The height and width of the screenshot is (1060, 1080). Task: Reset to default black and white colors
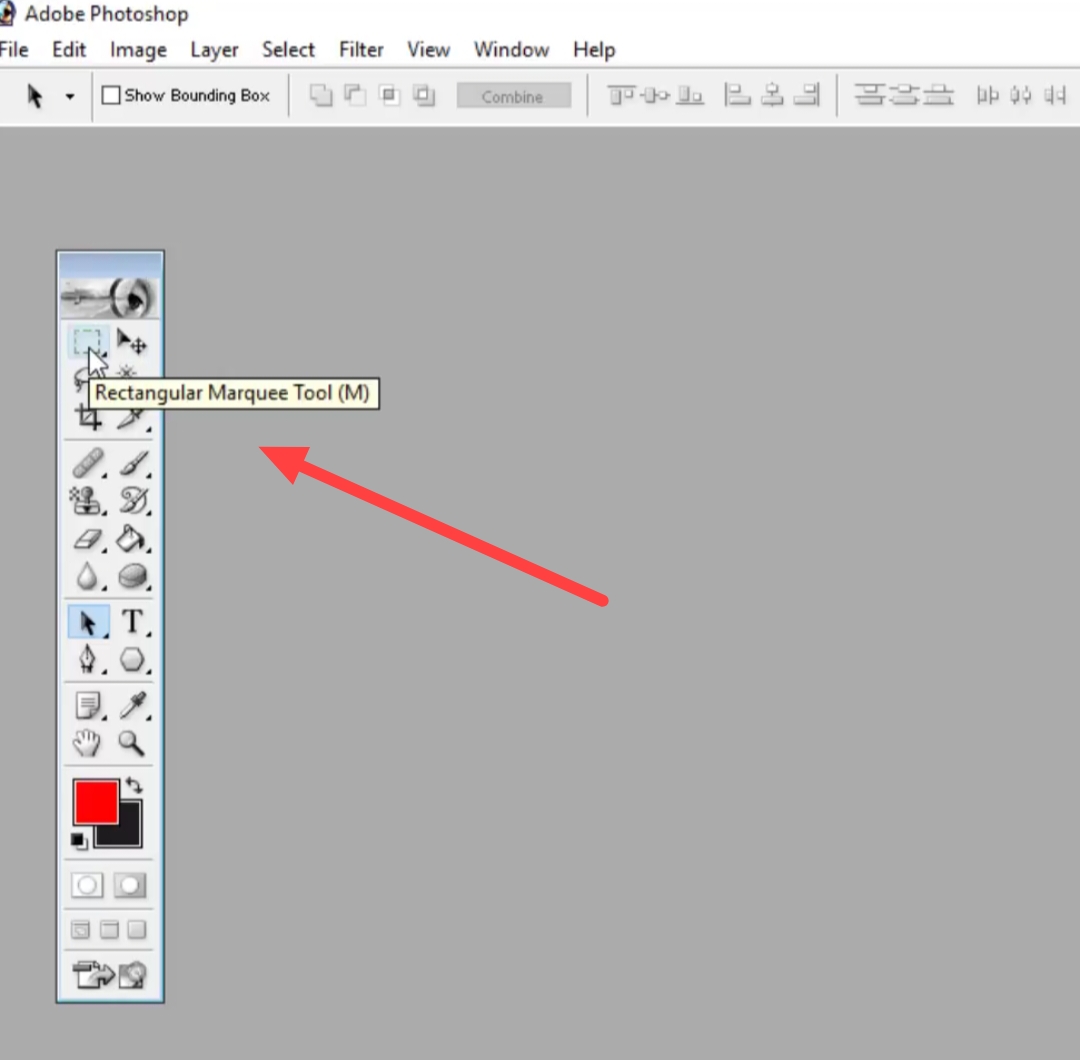[79, 841]
